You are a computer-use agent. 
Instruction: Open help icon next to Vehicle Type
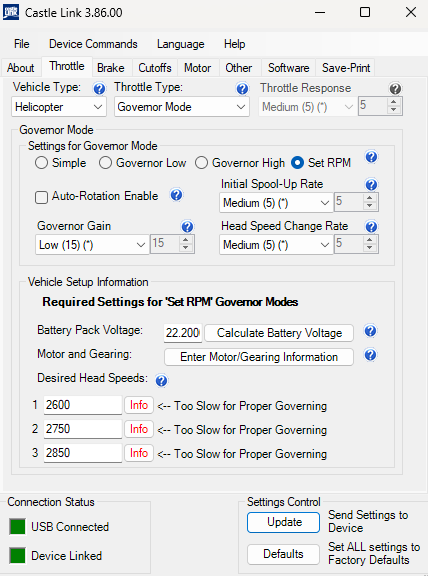[99, 89]
